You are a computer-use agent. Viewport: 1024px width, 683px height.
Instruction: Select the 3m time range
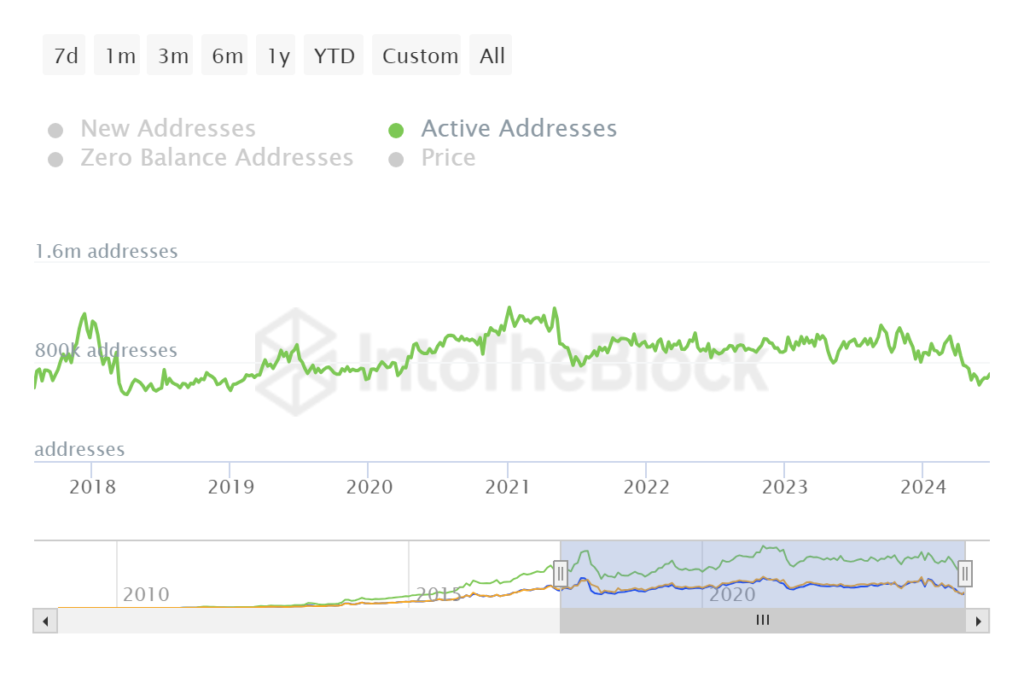tap(170, 55)
